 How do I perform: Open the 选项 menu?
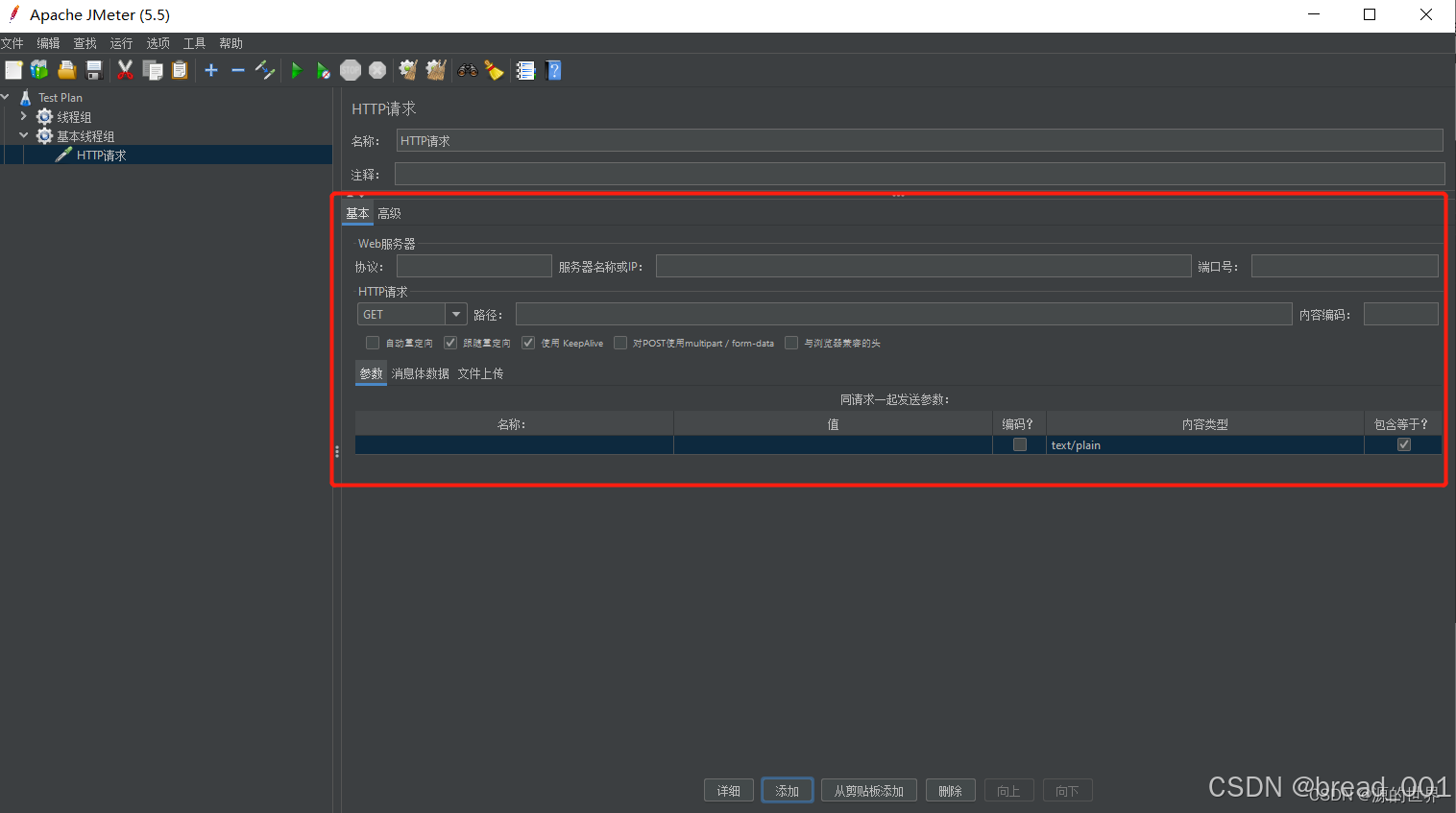157,42
